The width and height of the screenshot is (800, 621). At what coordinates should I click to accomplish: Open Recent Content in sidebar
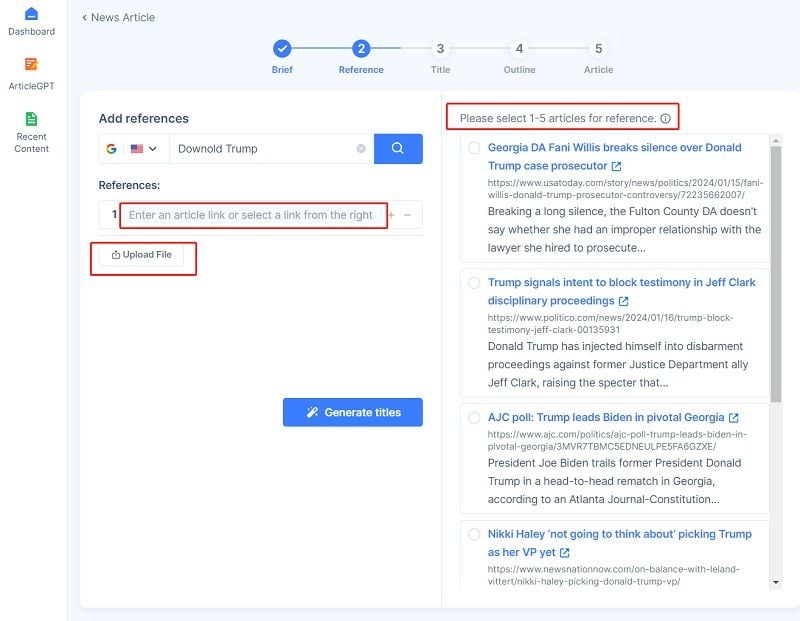(x=32, y=132)
